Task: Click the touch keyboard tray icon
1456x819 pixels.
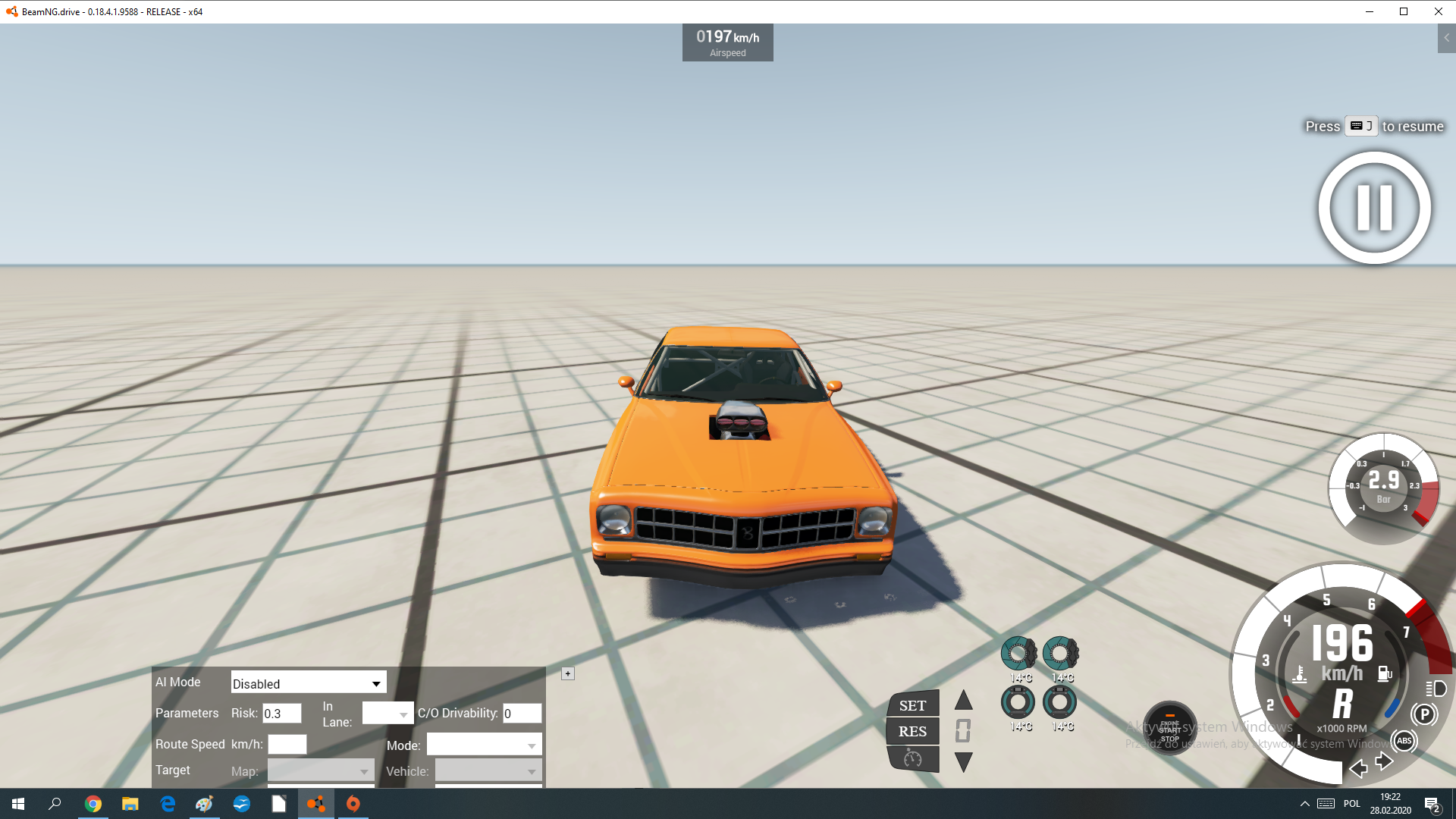Action: tap(1326, 804)
